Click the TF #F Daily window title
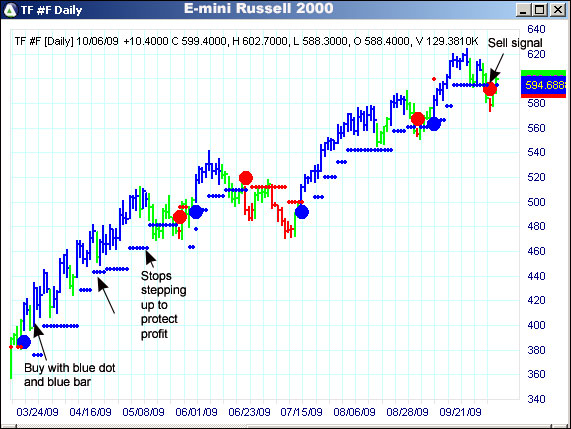This screenshot has height=429, width=571. 51,10
